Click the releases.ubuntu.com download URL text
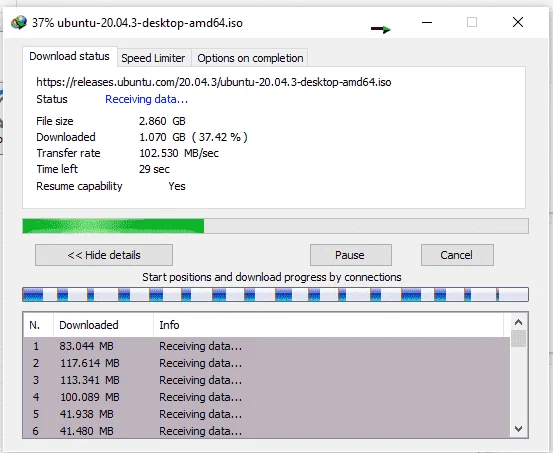This screenshot has width=553, height=453. coord(214,82)
